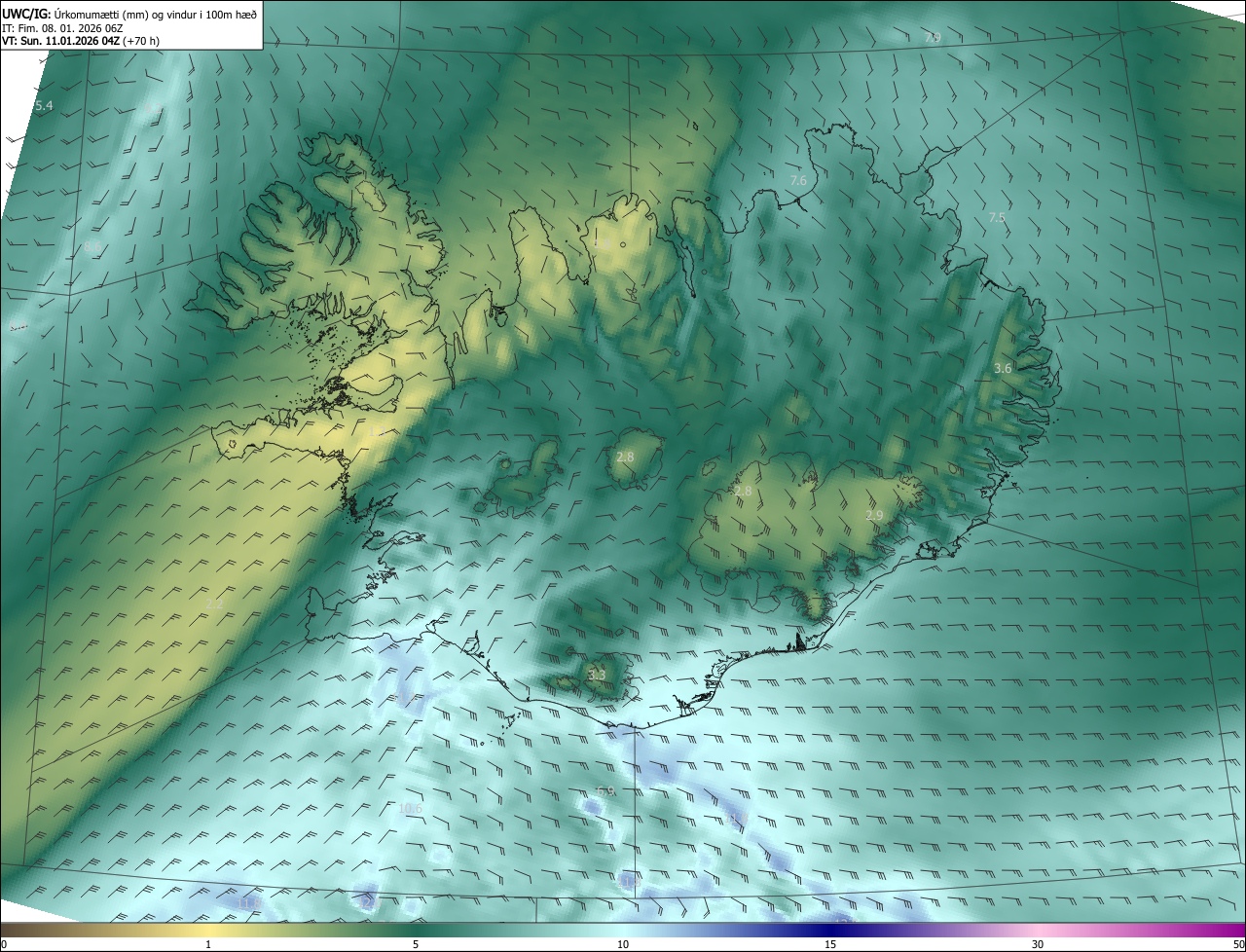Click the color scale tick label 5
The height and width of the screenshot is (952, 1246).
(416, 944)
